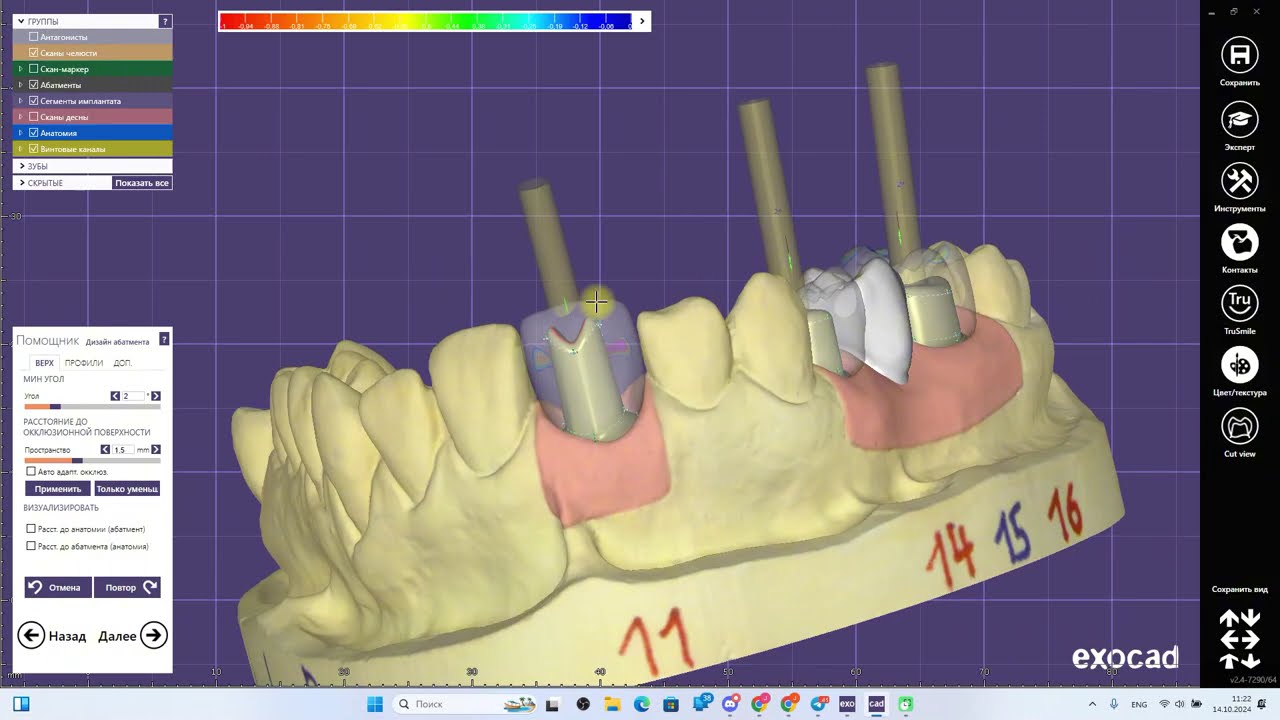Click Сохранить вид label
This screenshot has height=720, width=1280.
click(1239, 589)
